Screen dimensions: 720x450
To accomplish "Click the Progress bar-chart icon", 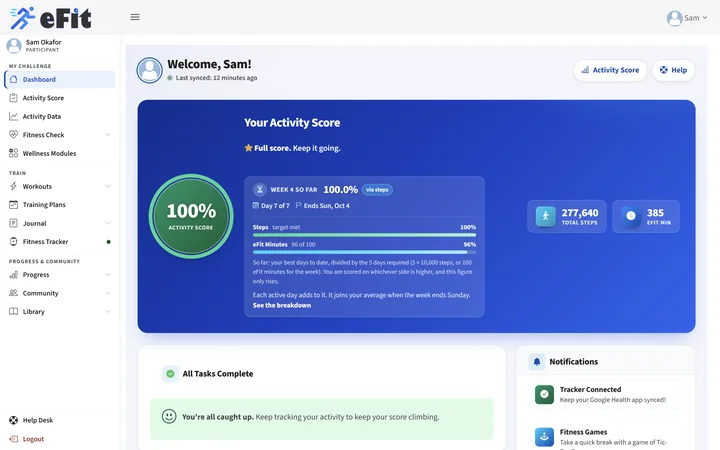I will pyautogui.click(x=14, y=275).
